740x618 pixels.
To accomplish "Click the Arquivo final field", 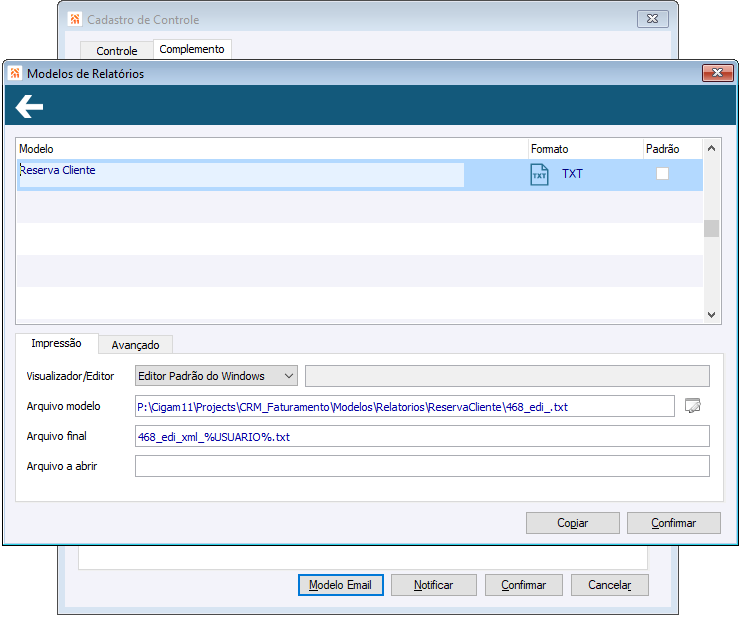I will point(422,436).
